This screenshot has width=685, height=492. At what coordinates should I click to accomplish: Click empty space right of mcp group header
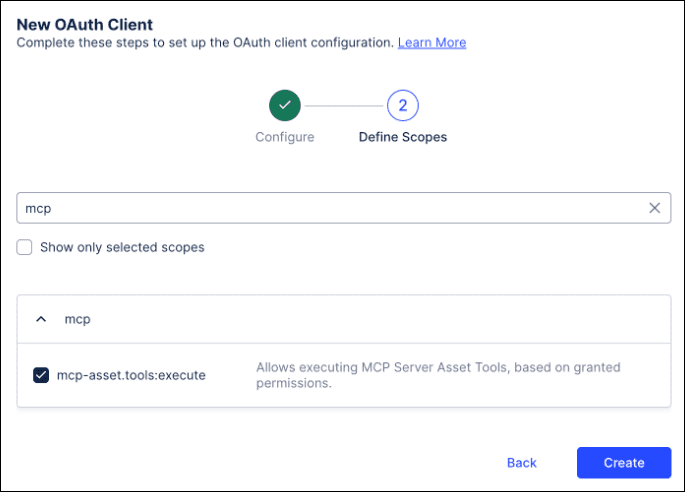click(400, 319)
